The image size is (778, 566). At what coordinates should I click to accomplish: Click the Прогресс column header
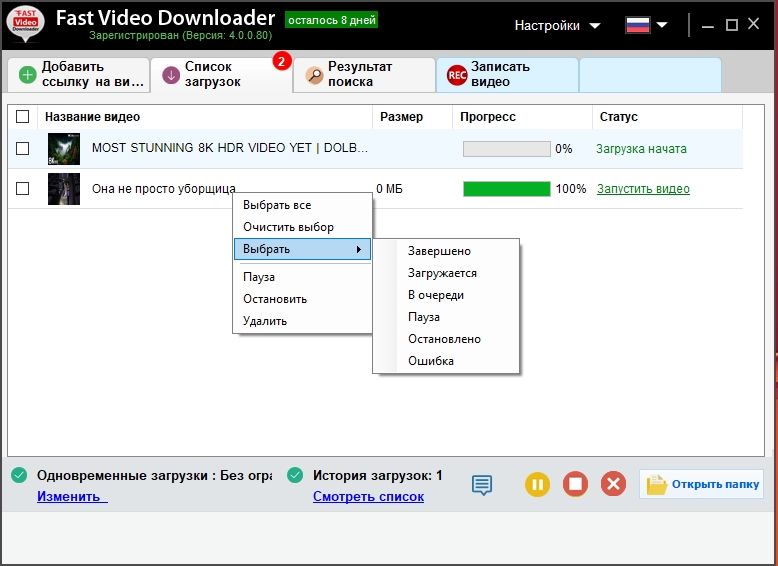click(522, 117)
